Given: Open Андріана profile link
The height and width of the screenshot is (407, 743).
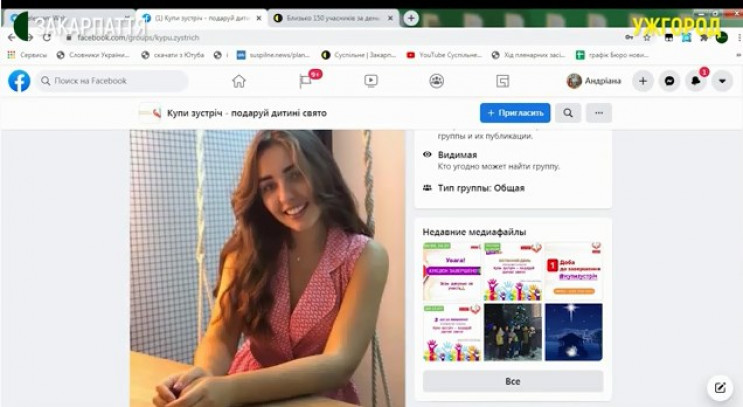Looking at the screenshot, I should pos(594,81).
